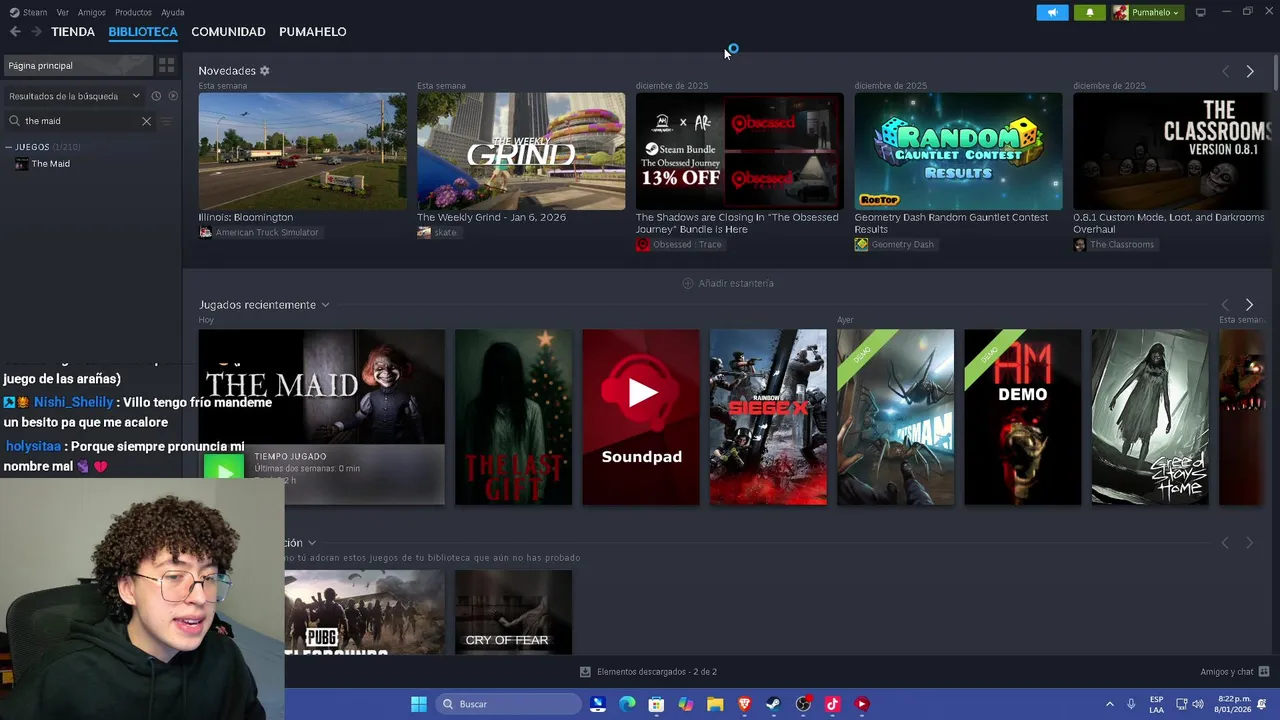The height and width of the screenshot is (720, 1280).
Task: Select the AM Demo game cover
Action: (x=1022, y=417)
